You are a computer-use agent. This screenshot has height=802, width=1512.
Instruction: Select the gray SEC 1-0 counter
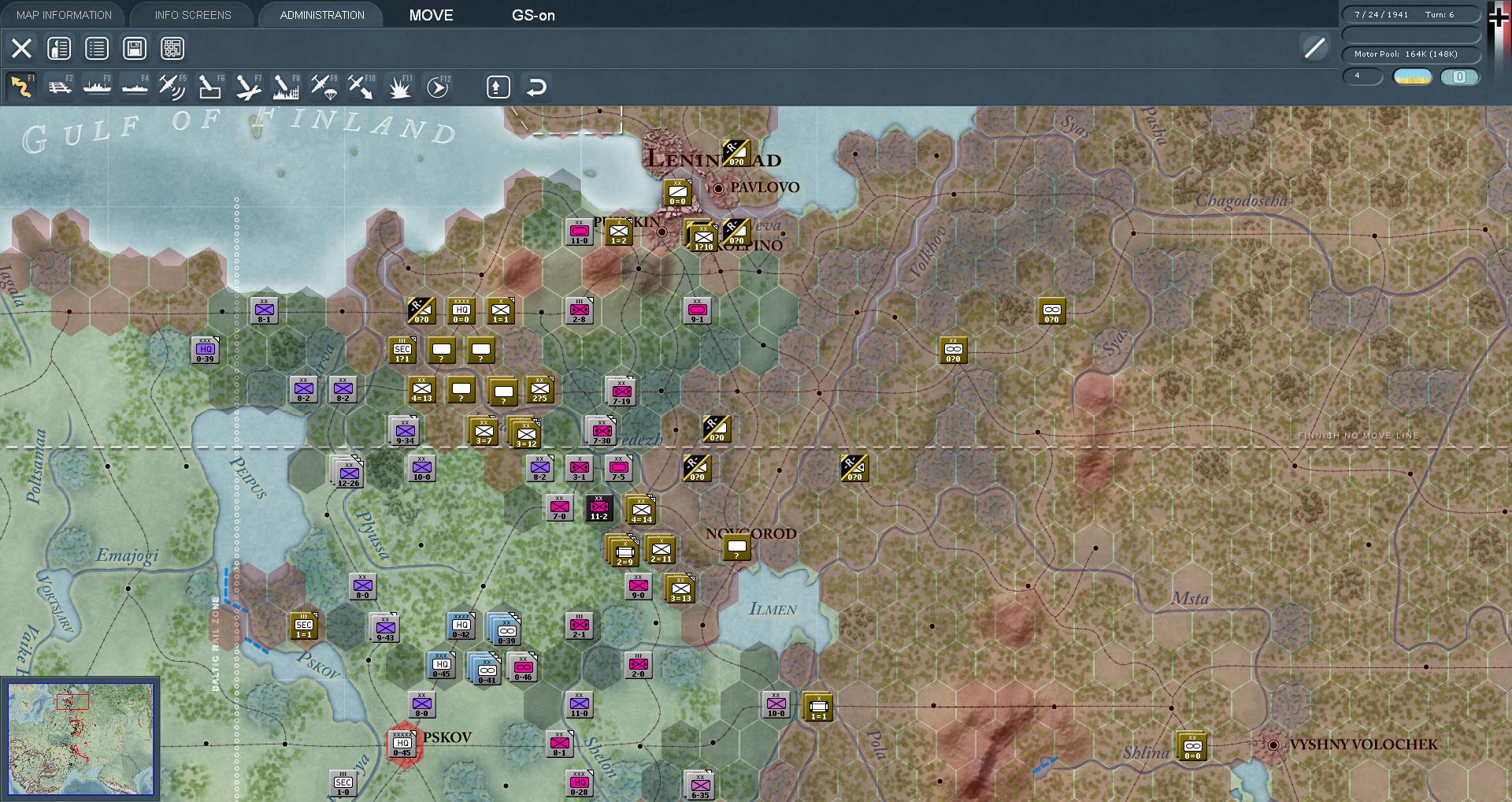tap(343, 783)
